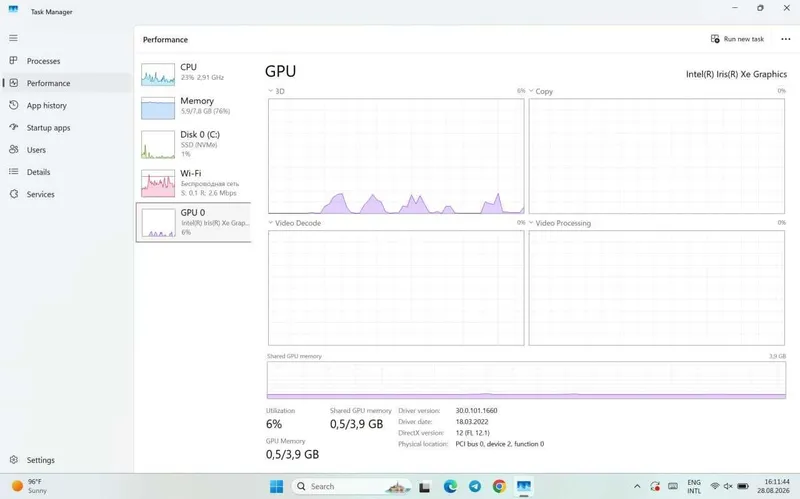Open the 3D engine graph dropdown
The width and height of the screenshot is (800, 499).
coord(270,91)
